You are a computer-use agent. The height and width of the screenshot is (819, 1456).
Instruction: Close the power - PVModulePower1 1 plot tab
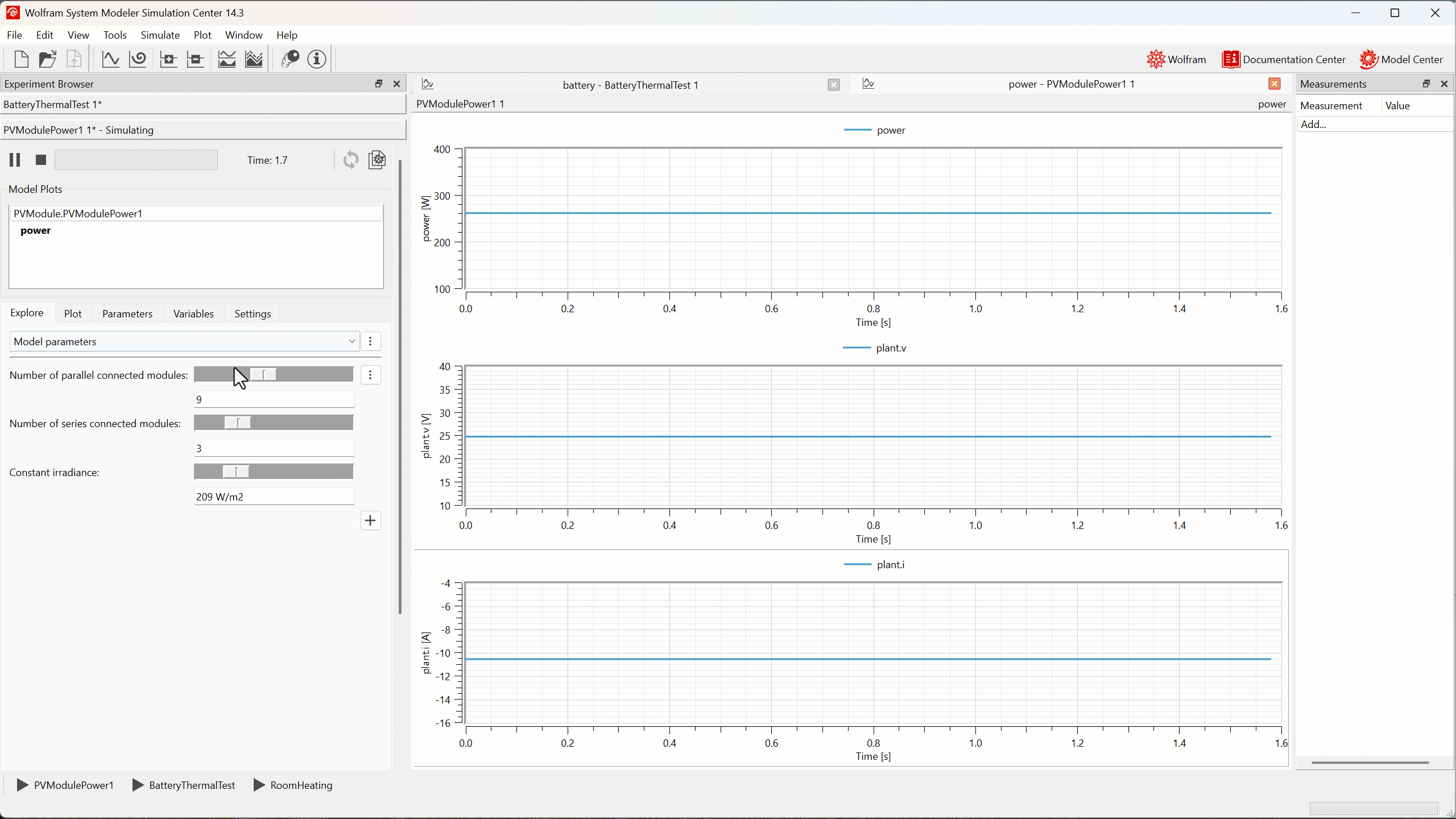click(1275, 84)
